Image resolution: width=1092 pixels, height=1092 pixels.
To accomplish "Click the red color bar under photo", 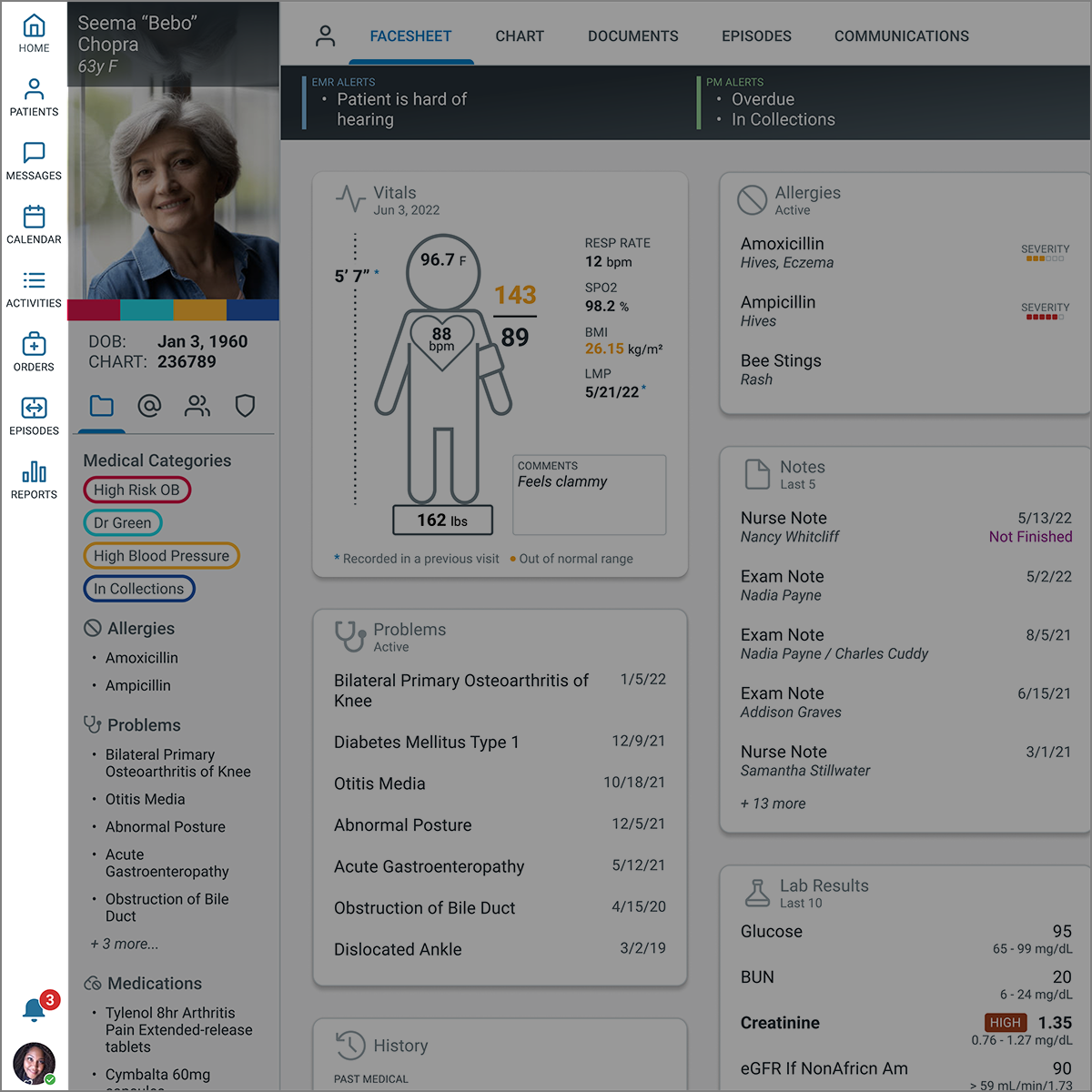I will [x=94, y=310].
